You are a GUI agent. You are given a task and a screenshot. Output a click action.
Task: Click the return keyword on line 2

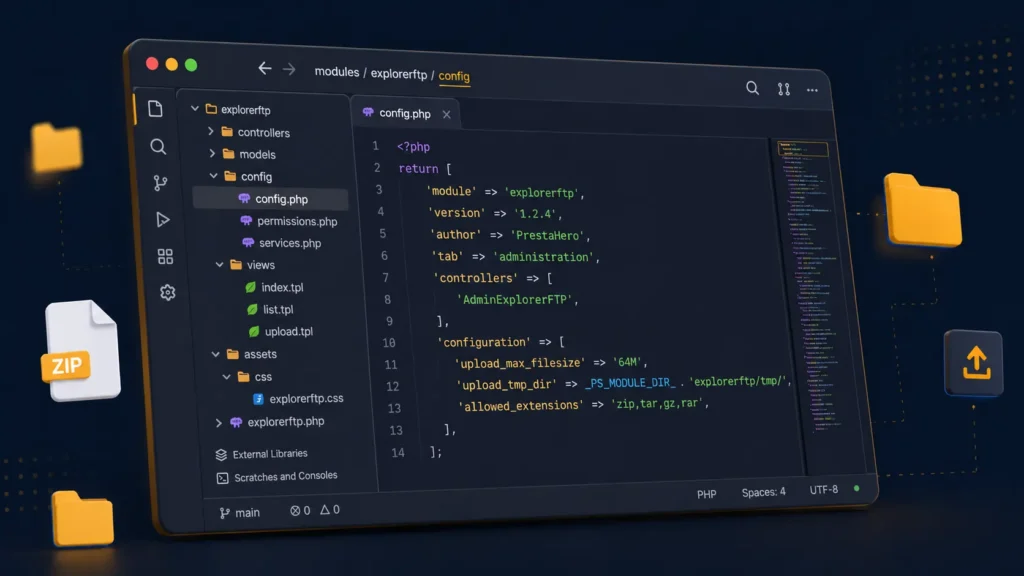(x=419, y=168)
